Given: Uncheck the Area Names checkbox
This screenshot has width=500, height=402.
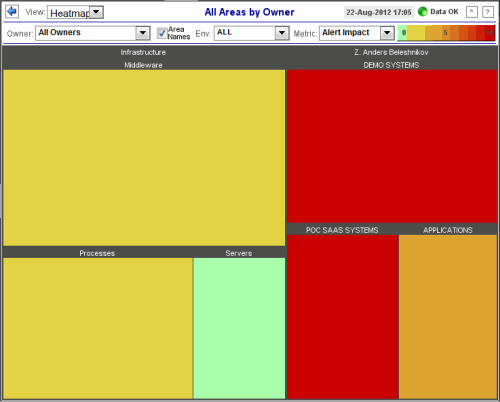Looking at the screenshot, I should click(162, 33).
